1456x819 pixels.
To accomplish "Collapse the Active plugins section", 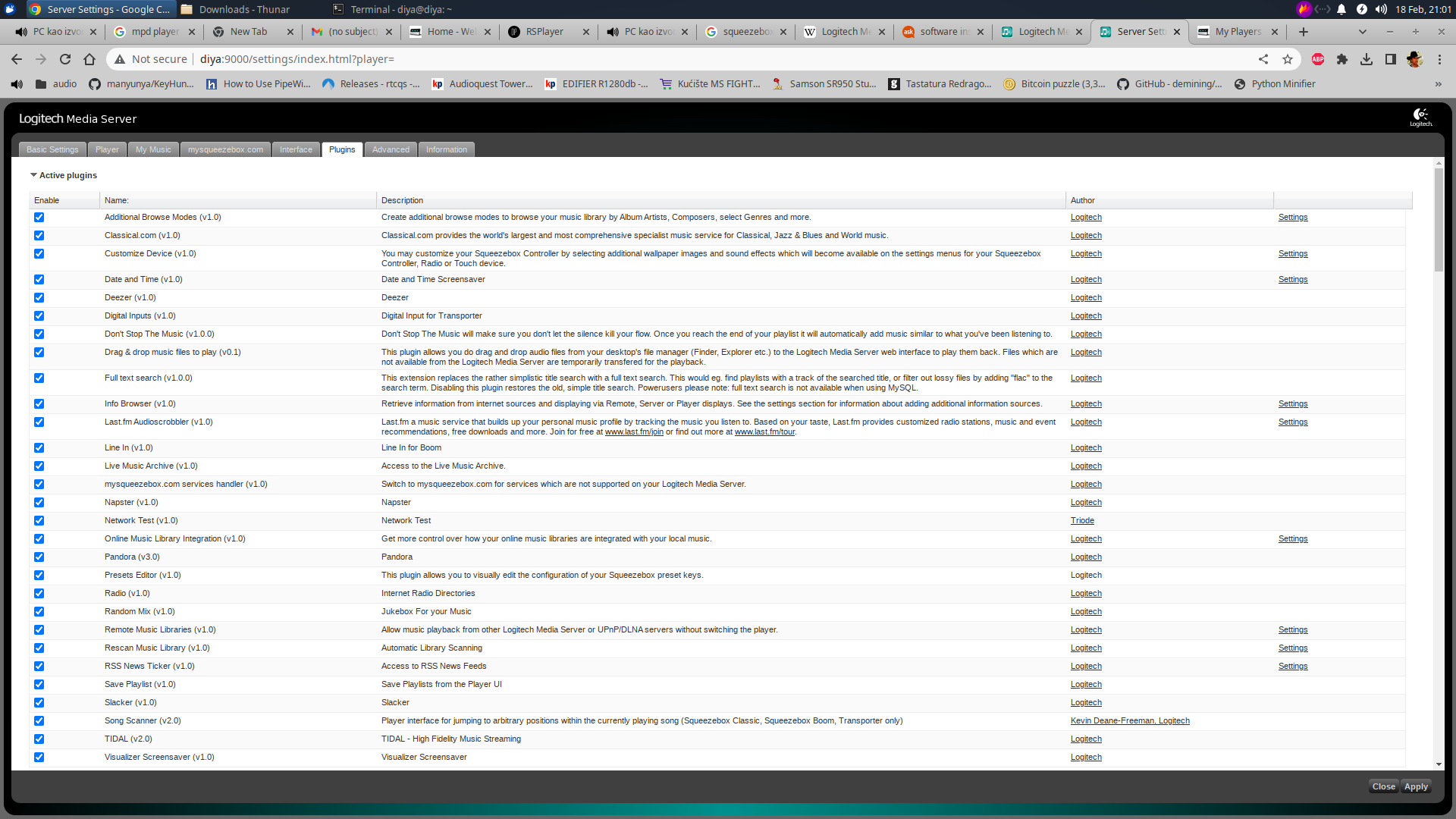I will tap(64, 175).
